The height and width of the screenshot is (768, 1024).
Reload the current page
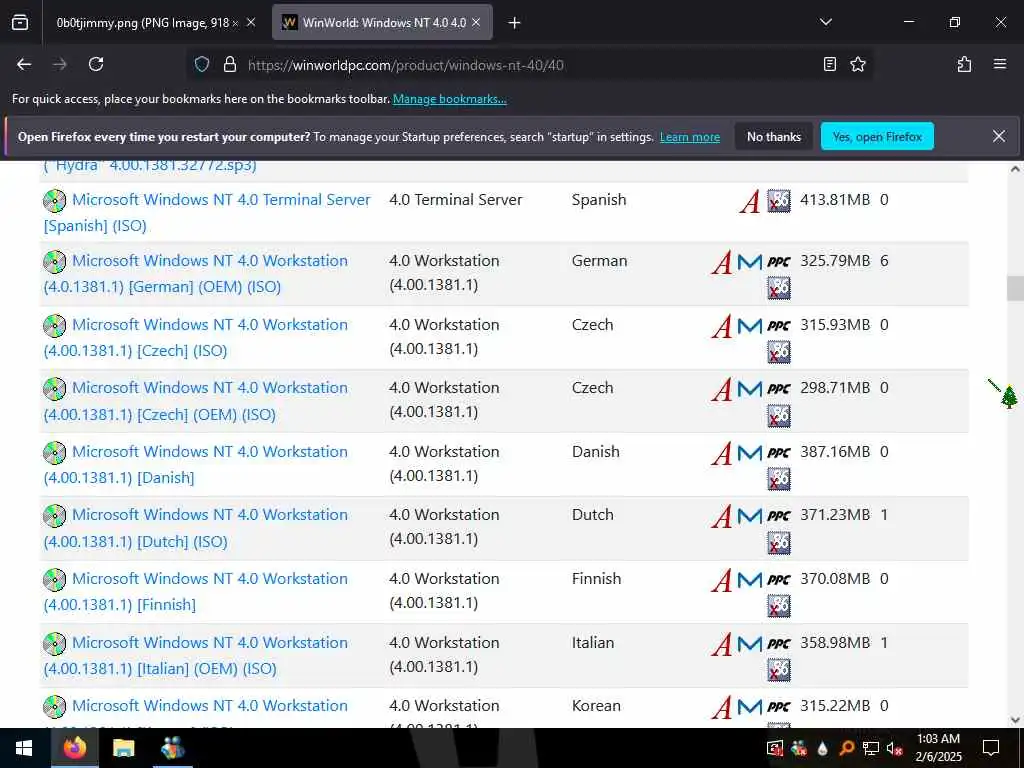coord(96,64)
